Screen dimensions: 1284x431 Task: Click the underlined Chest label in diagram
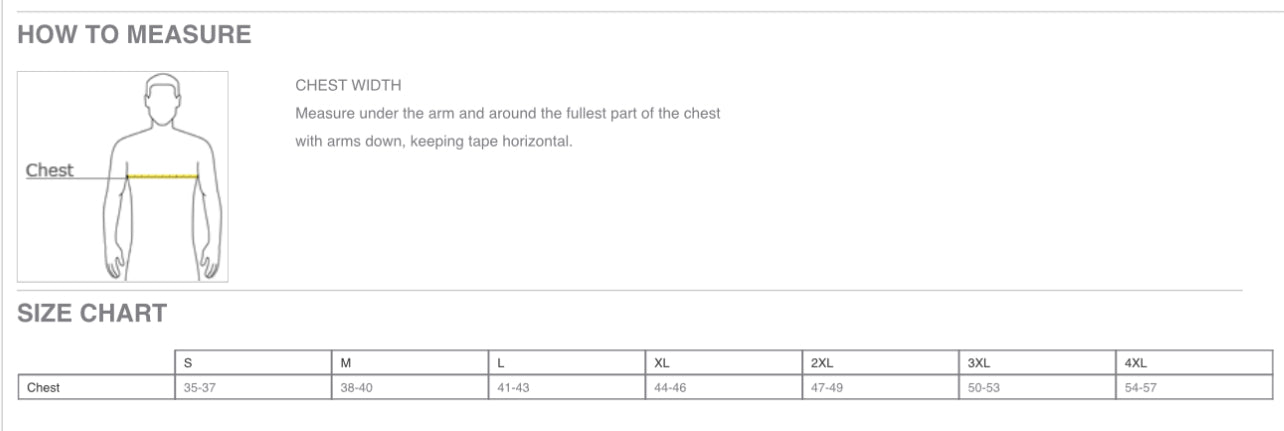point(49,170)
